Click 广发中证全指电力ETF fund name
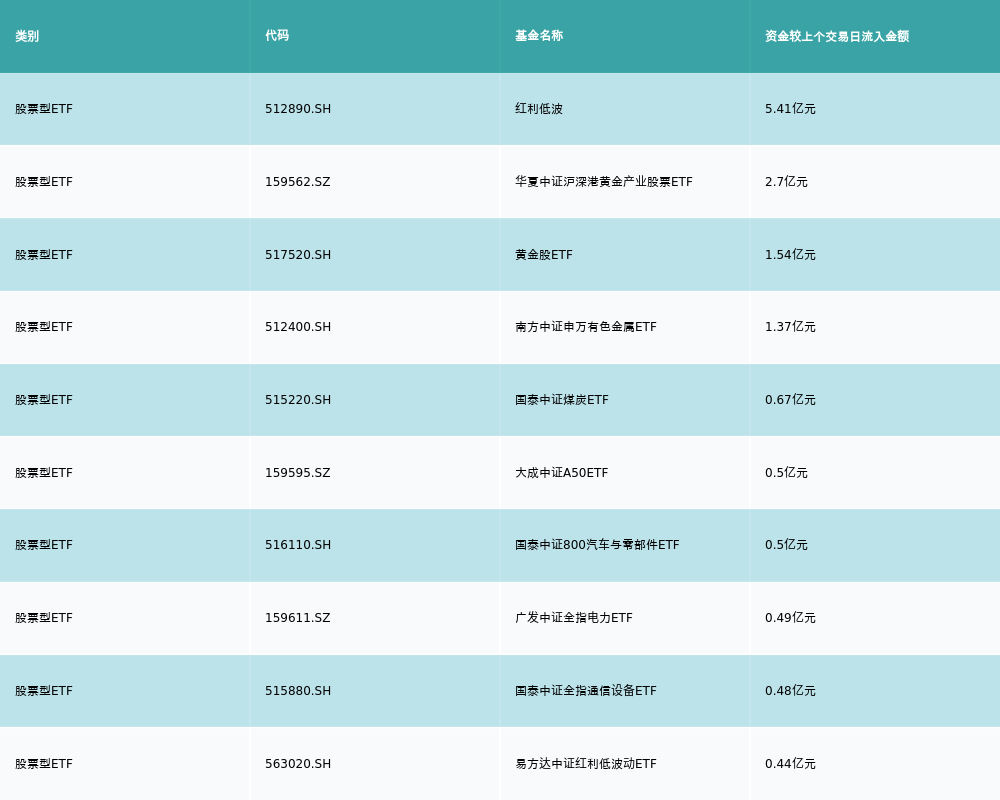Screen dimensions: 1000x800 click(573, 618)
